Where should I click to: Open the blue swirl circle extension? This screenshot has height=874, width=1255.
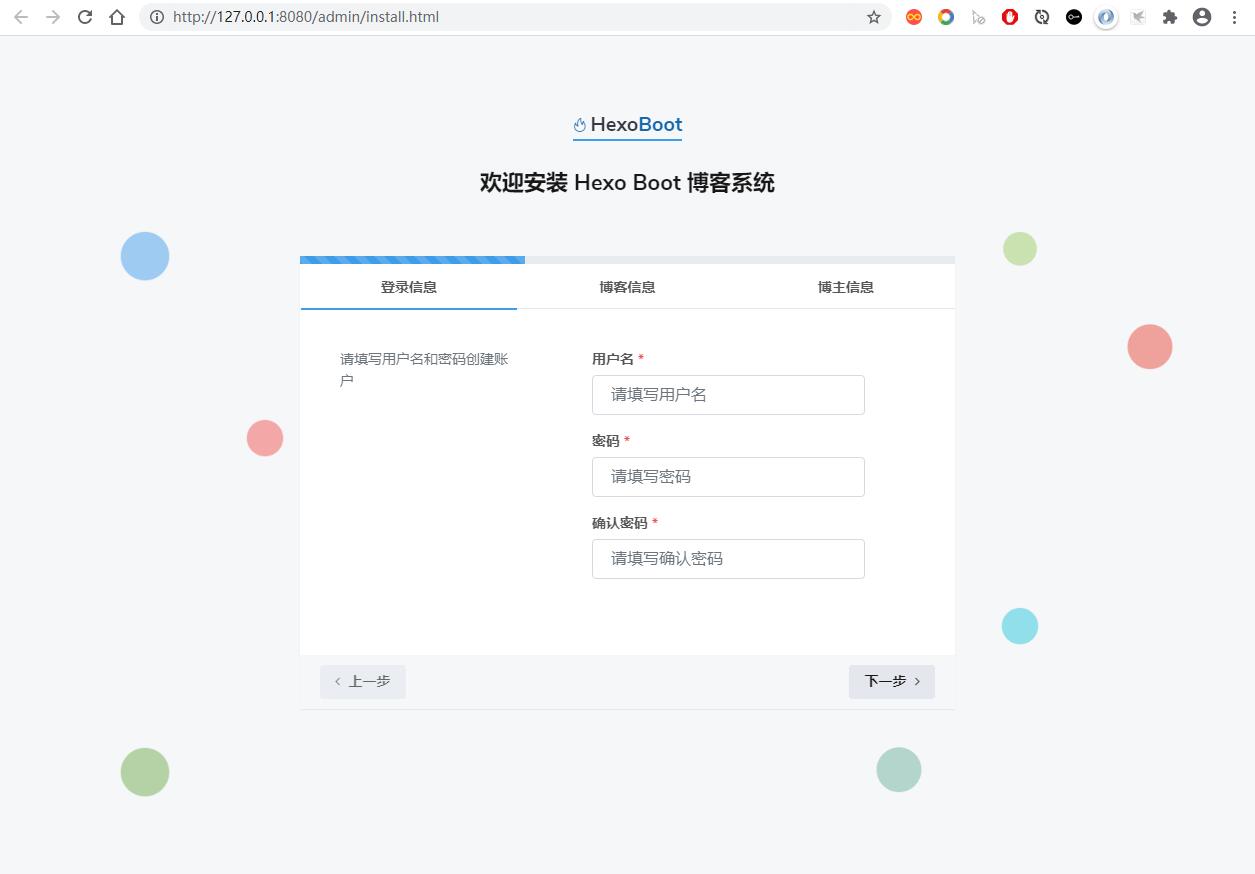(x=1106, y=17)
